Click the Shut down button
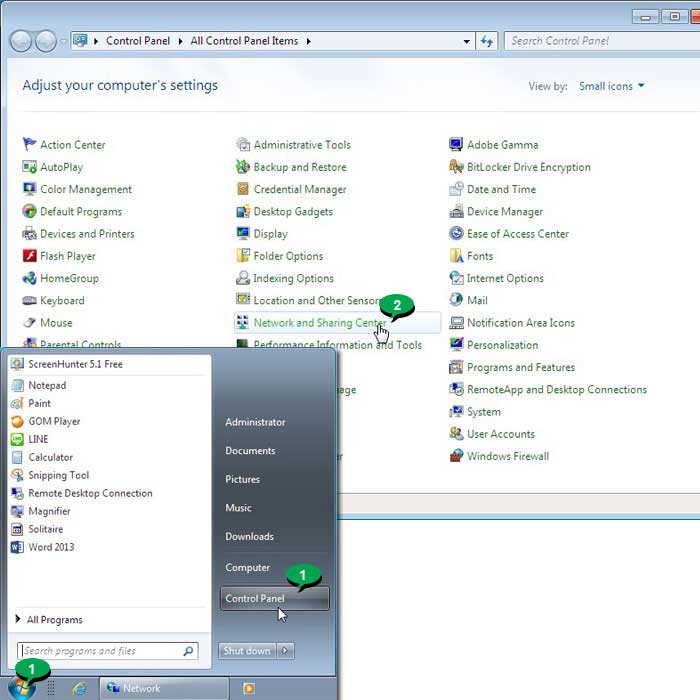 click(247, 650)
